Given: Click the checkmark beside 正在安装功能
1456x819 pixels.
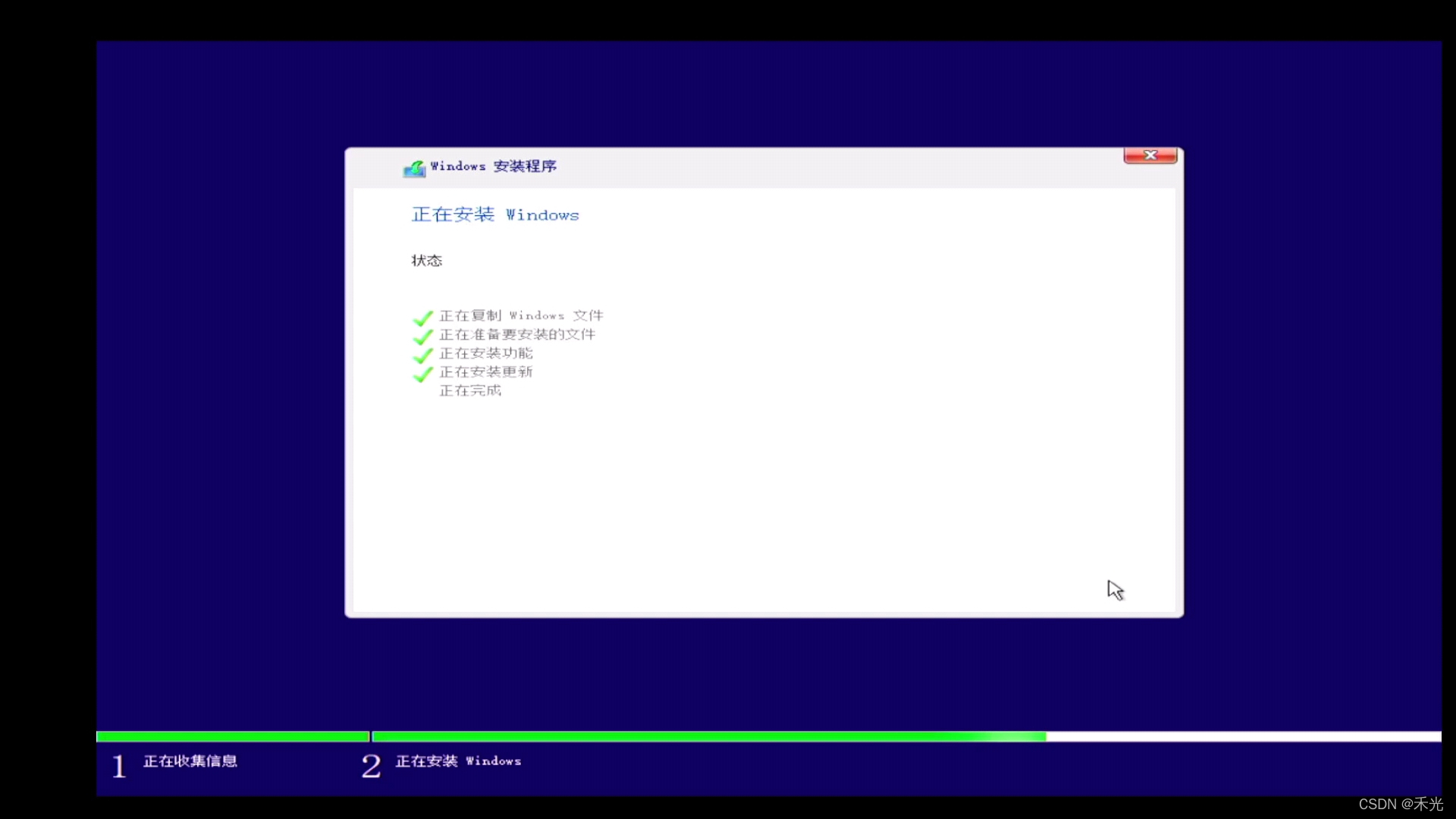Looking at the screenshot, I should 422,355.
